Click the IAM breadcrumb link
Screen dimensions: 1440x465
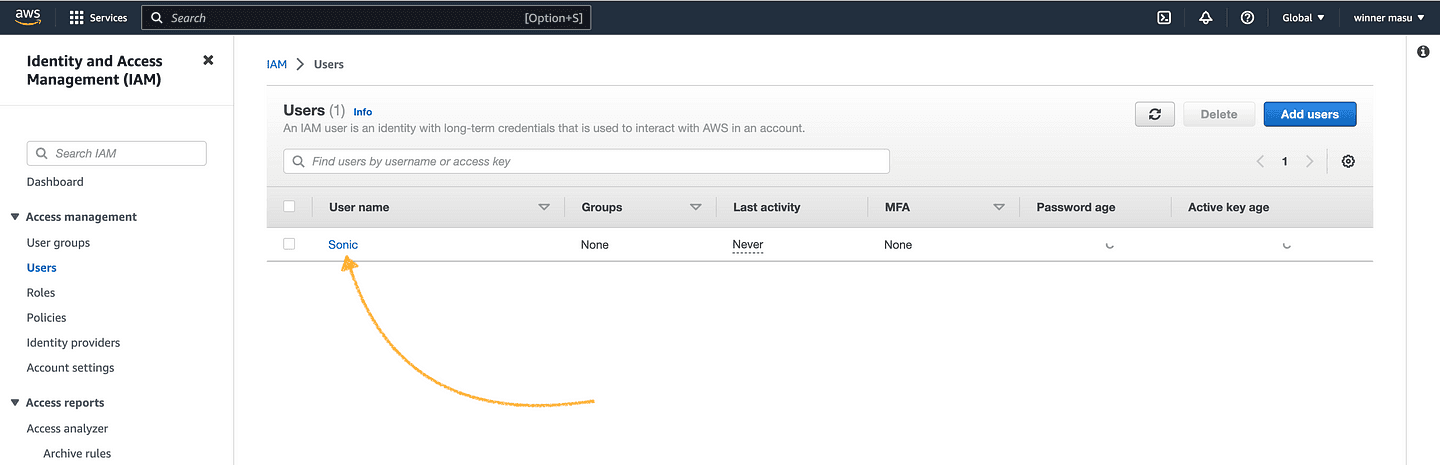coord(276,64)
